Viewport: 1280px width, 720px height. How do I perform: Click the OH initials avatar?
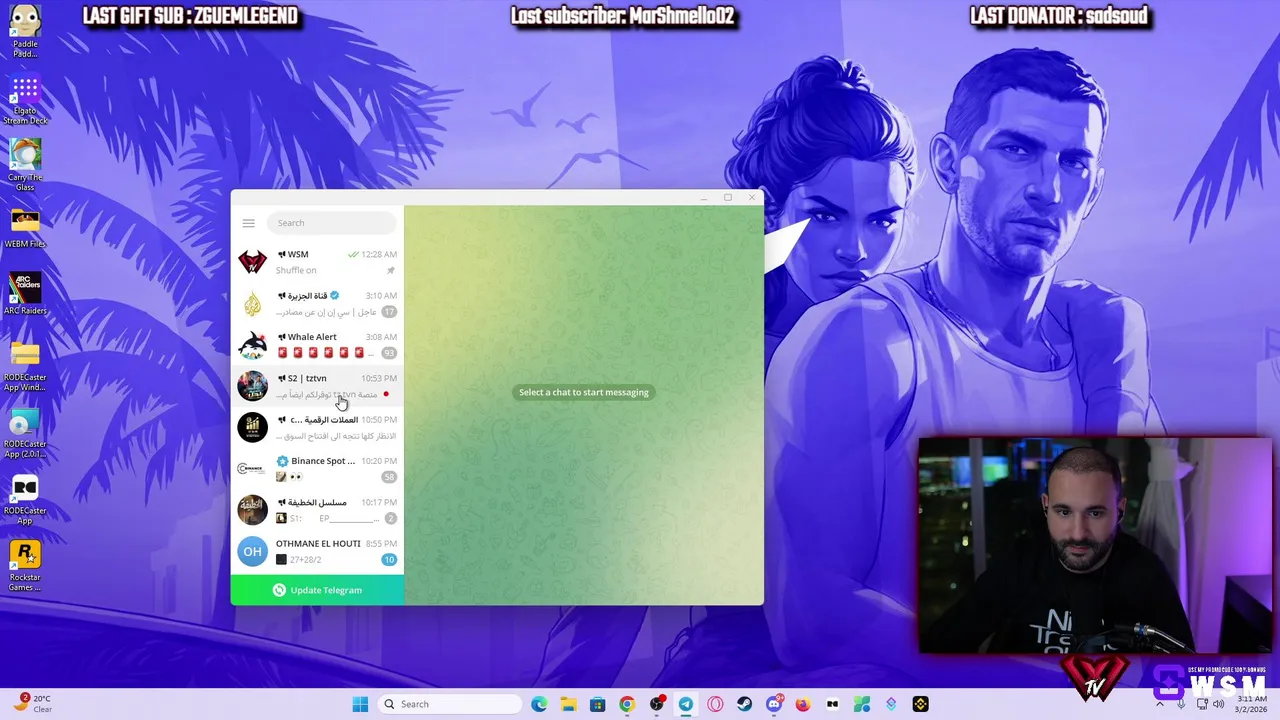tap(253, 551)
